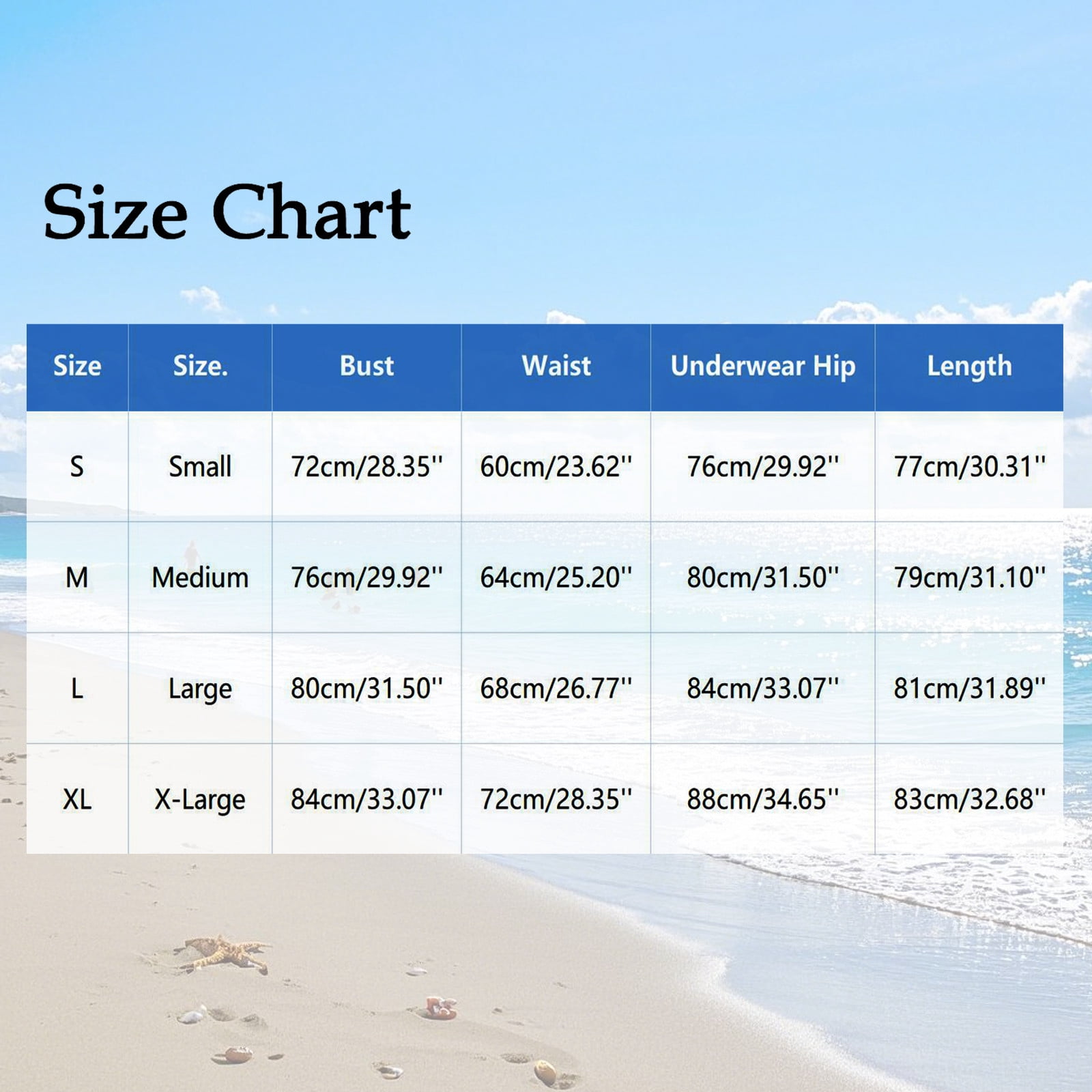Click waist value 60cm/23.62''
Screen dimensions: 1092x1092
pos(556,467)
